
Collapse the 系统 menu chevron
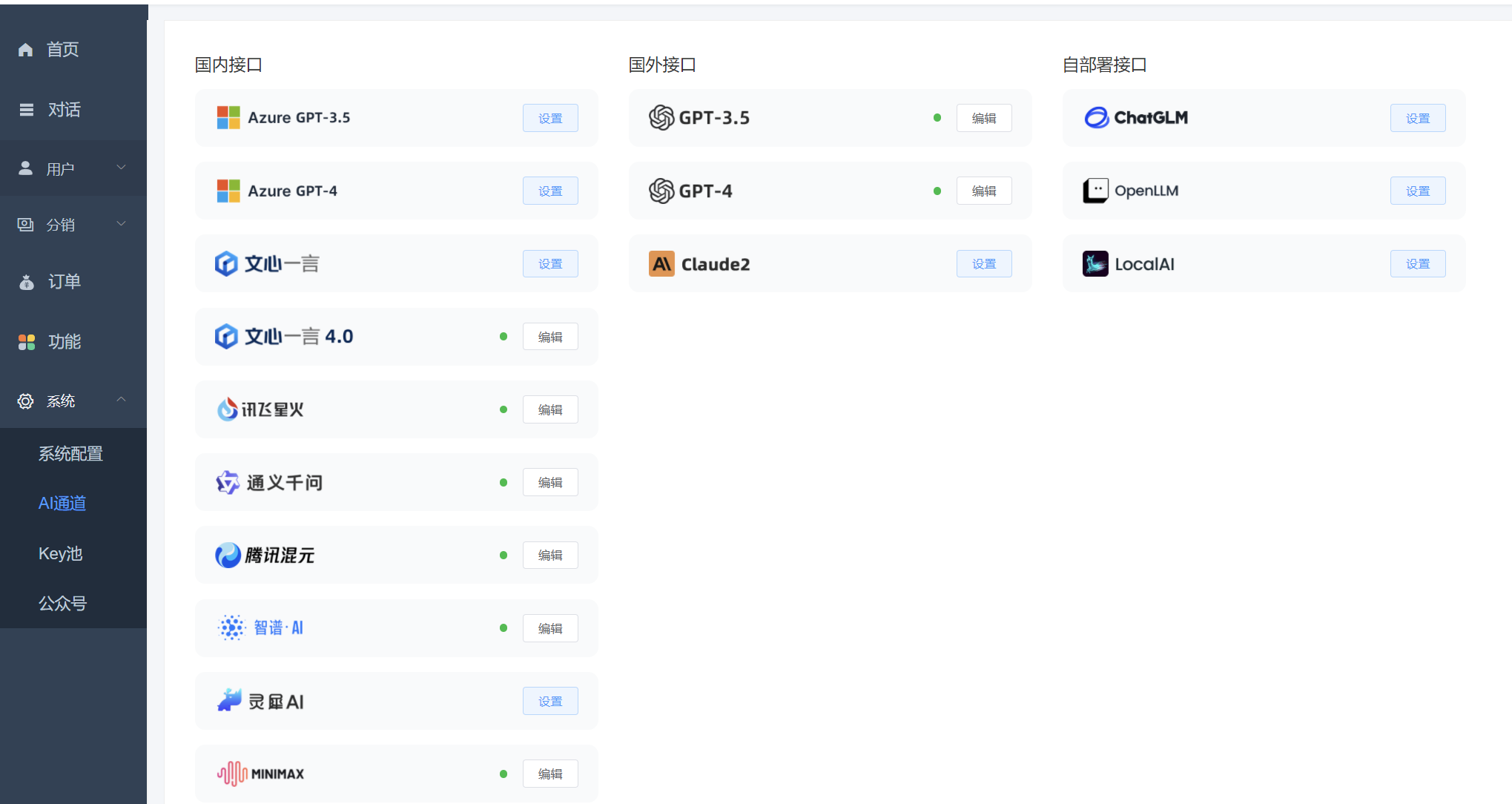(121, 399)
